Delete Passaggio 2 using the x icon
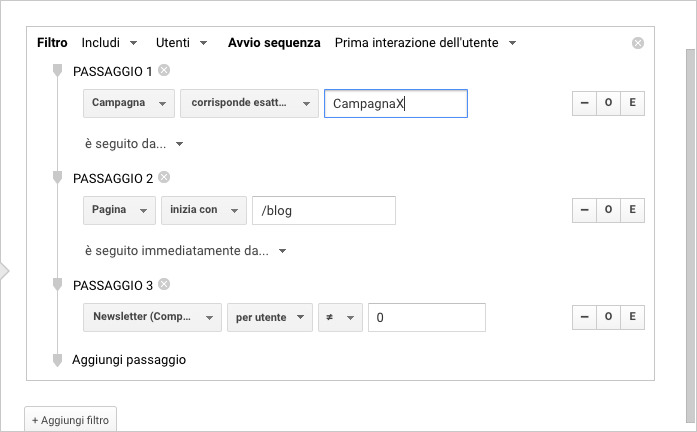Screen dimensions: 697x432 click(x=164, y=177)
